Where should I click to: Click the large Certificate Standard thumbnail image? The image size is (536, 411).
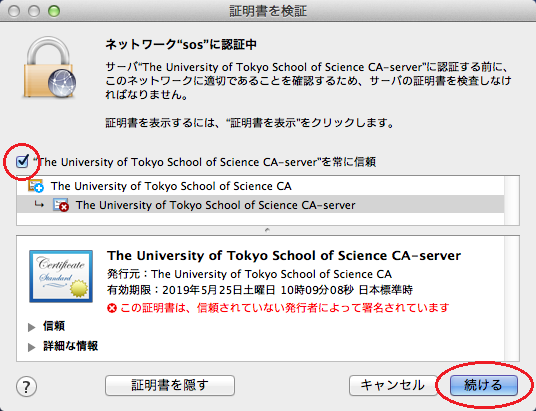(x=61, y=276)
